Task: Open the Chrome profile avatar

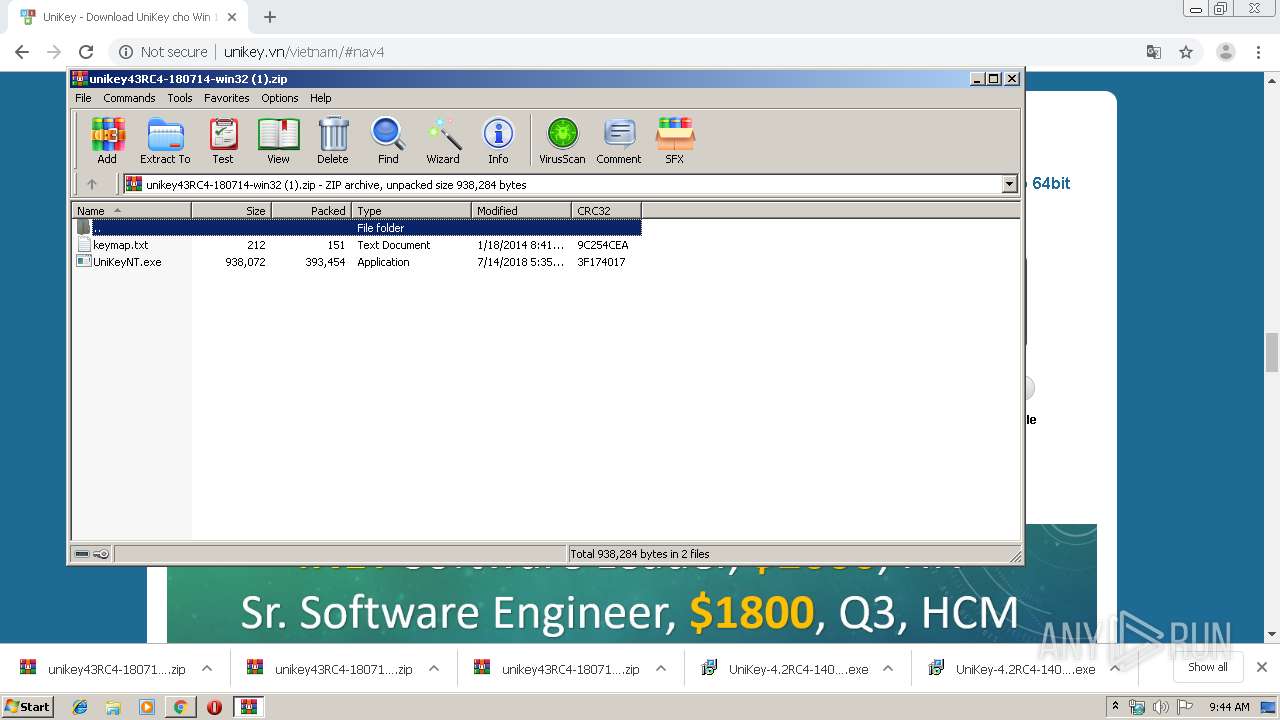Action: pos(1226,52)
